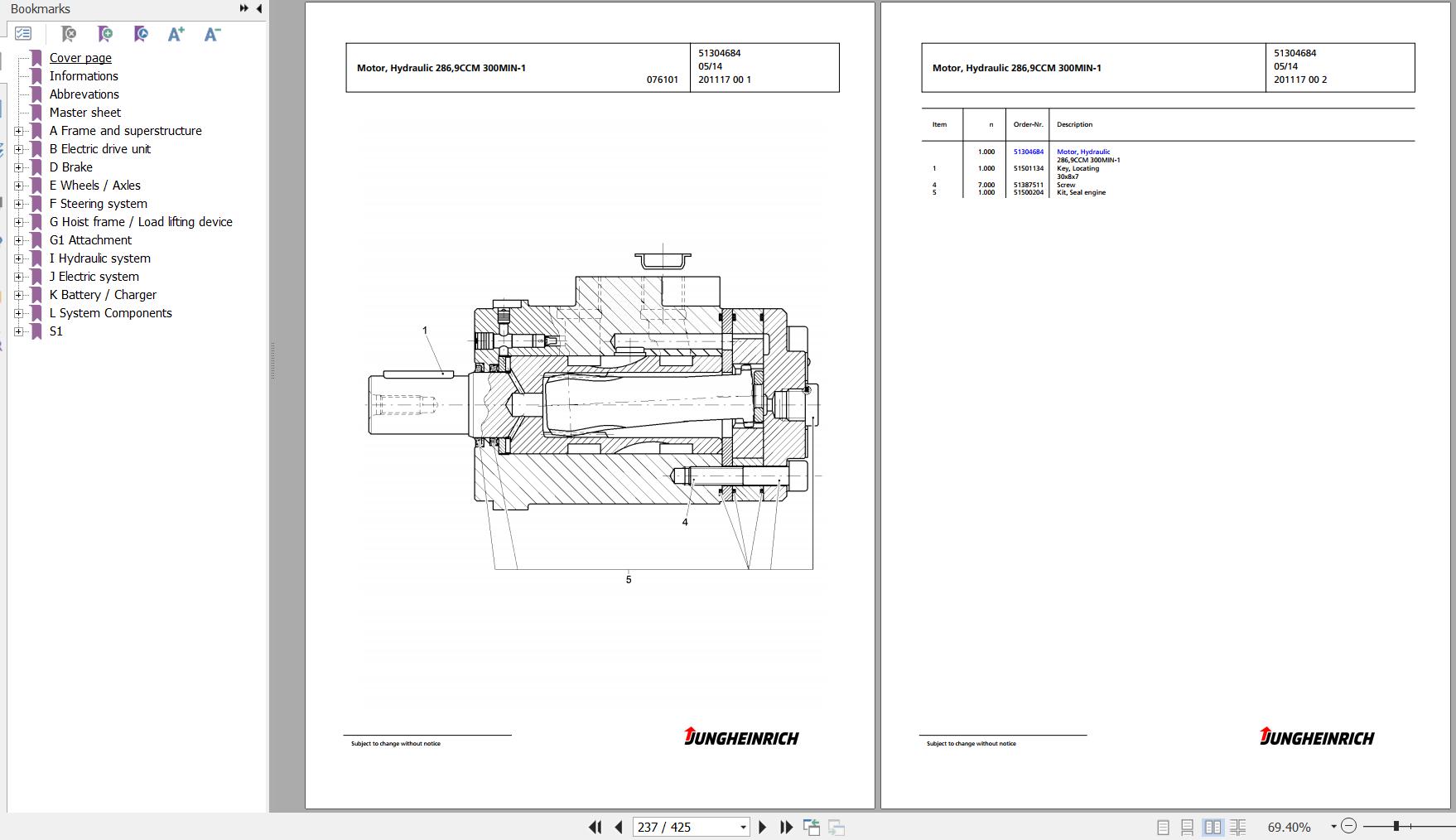Jump to the last page
This screenshot has height=840, width=1456.
pyautogui.click(x=786, y=827)
